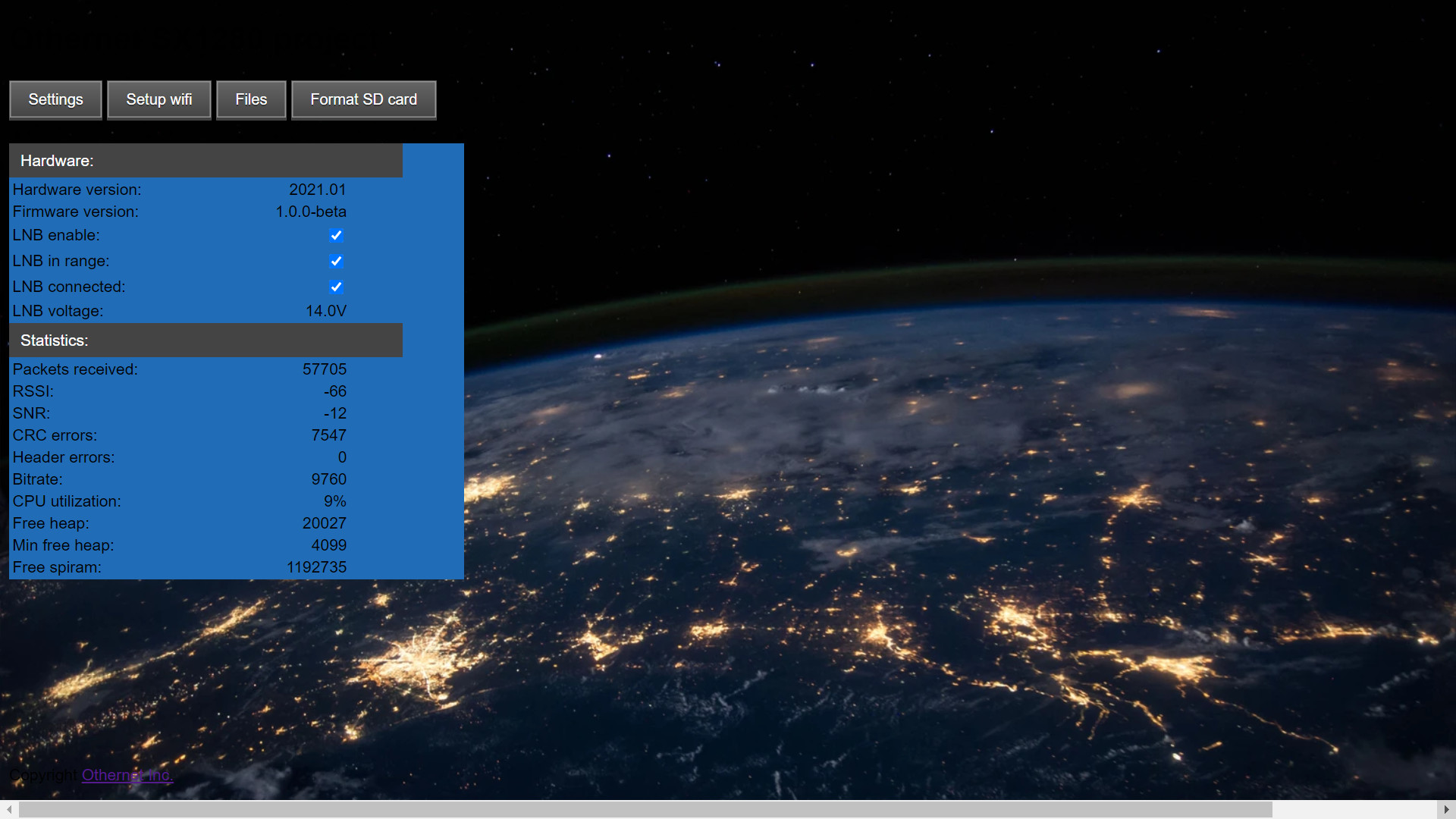Click the Min free heap value 4099
The height and width of the screenshot is (819, 1456).
329,545
